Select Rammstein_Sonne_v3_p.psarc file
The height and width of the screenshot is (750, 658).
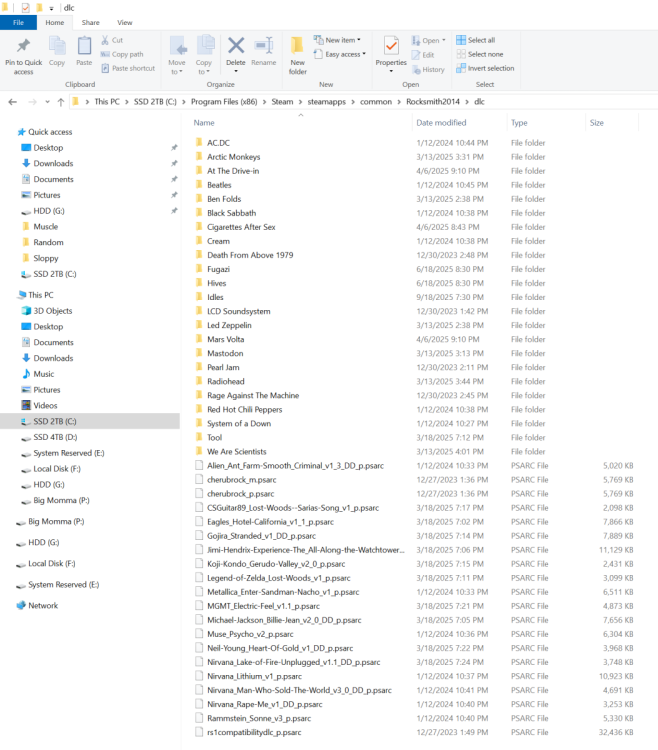click(x=259, y=718)
